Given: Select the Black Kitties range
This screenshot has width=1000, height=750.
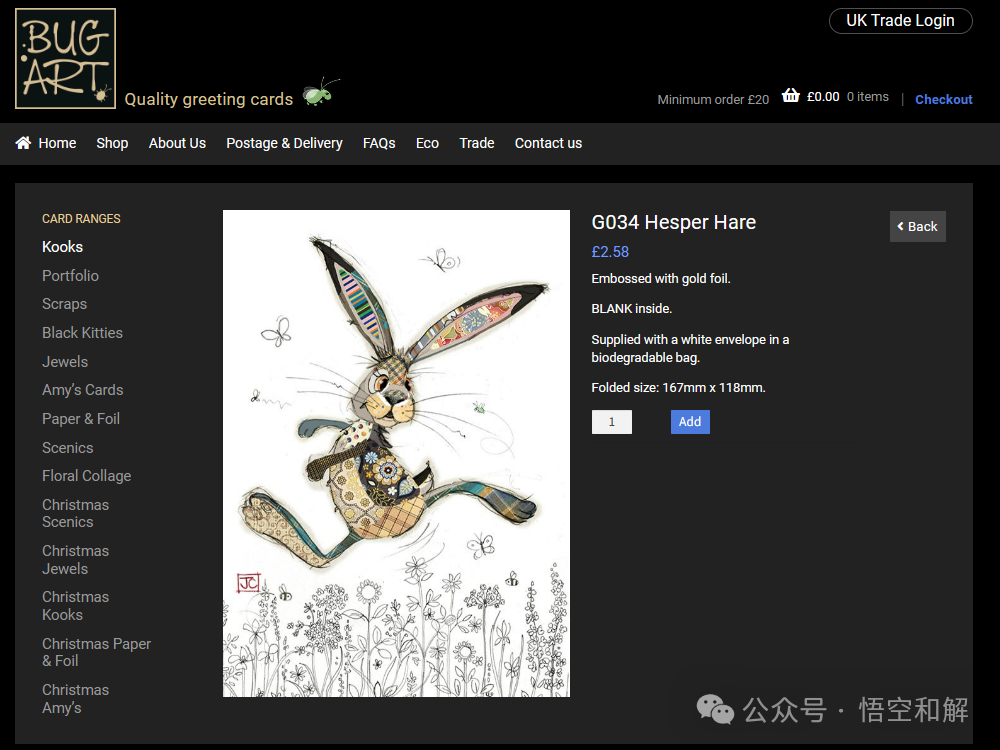Looking at the screenshot, I should pyautogui.click(x=82, y=333).
